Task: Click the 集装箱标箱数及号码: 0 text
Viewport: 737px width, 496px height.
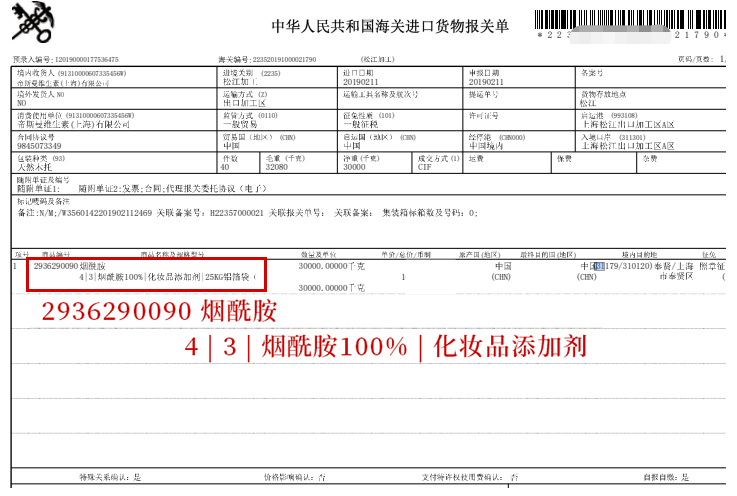Action: [x=430, y=213]
